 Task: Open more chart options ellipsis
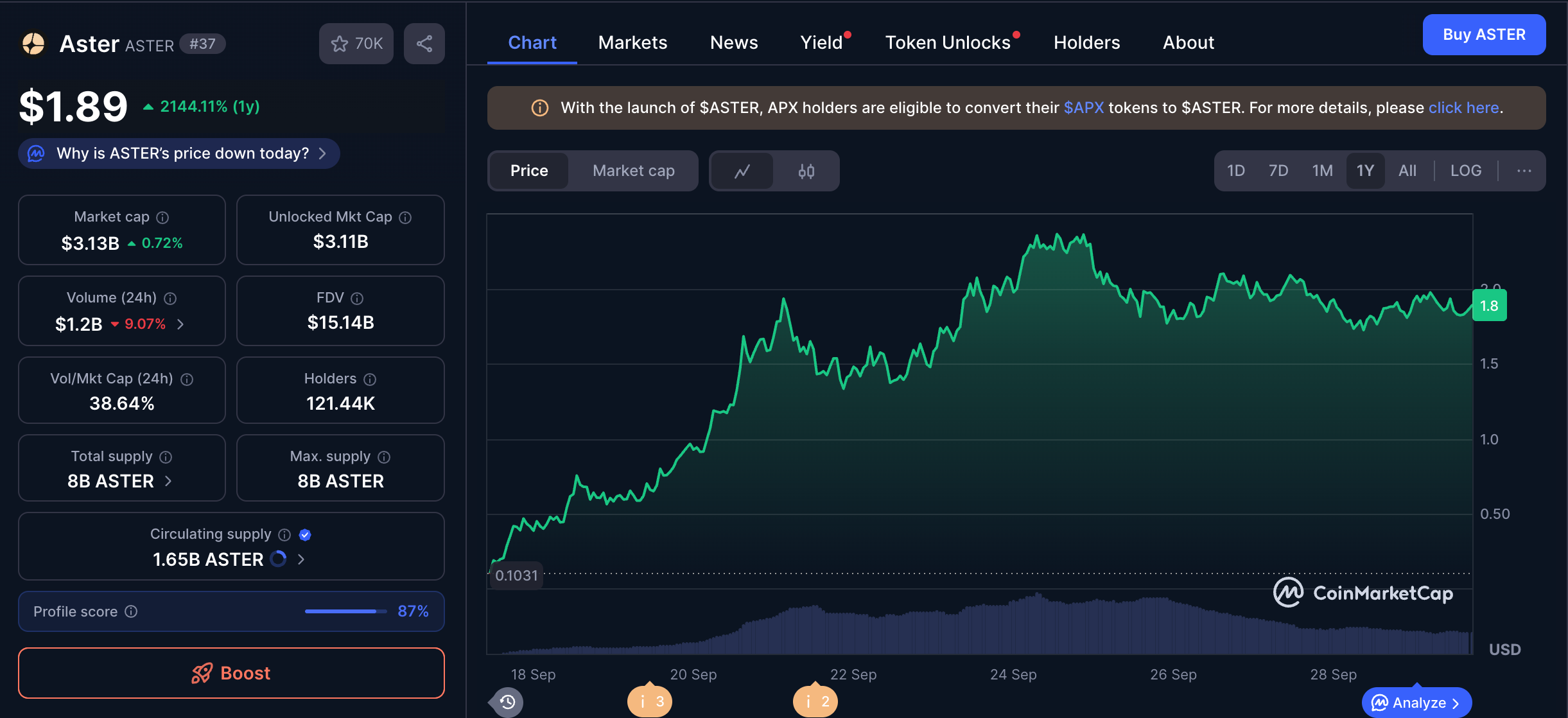[x=1524, y=171]
